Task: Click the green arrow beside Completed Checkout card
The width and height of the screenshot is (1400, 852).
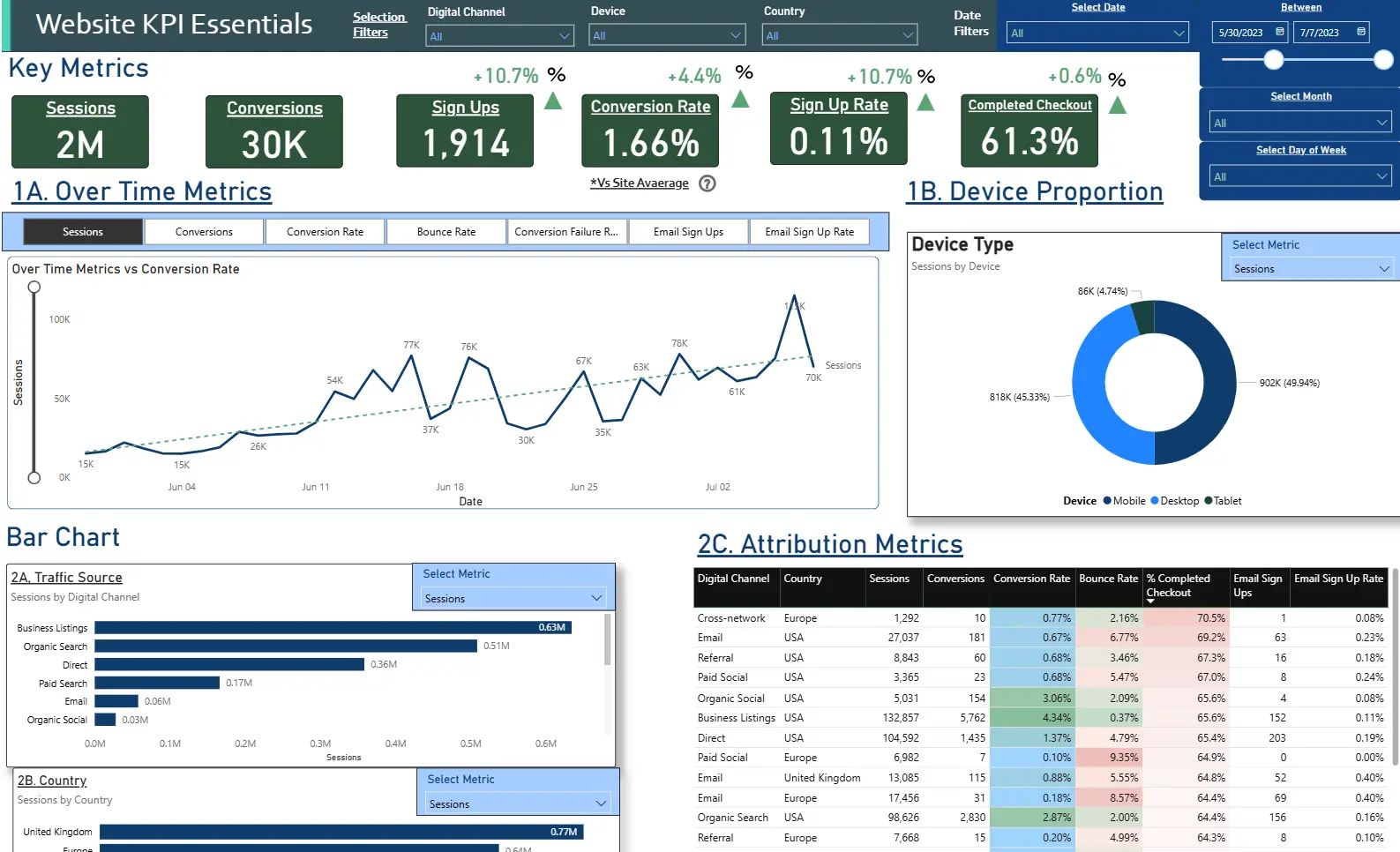Action: 1117,106
